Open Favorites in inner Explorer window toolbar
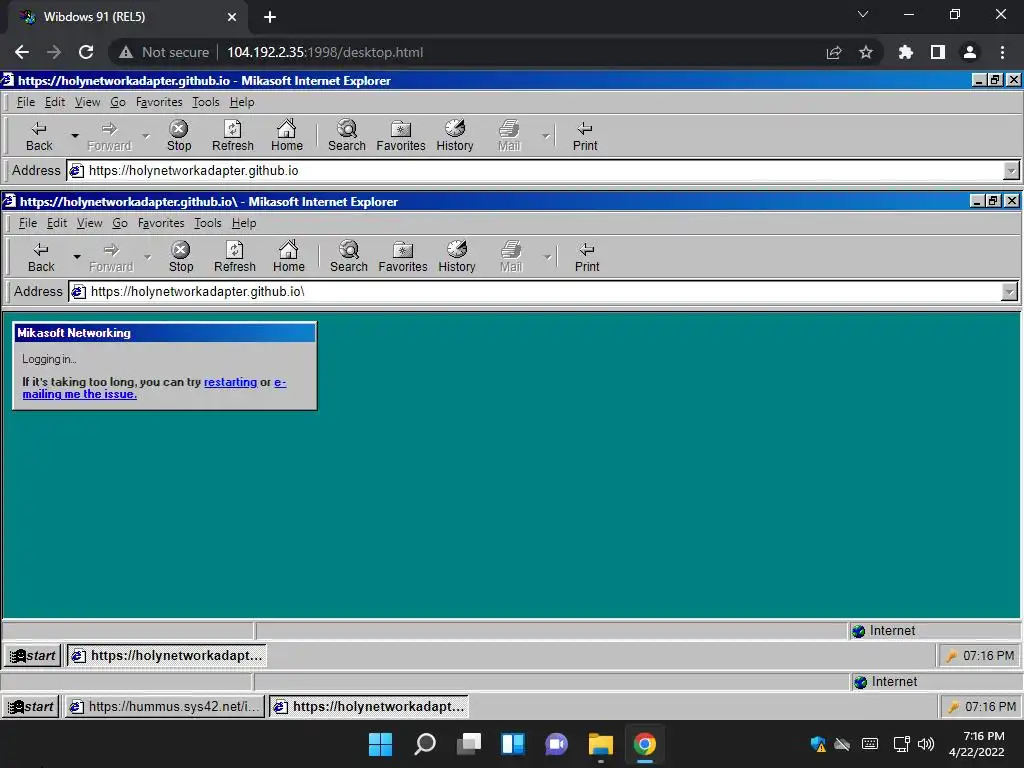Image resolution: width=1024 pixels, height=768 pixels. pos(402,257)
